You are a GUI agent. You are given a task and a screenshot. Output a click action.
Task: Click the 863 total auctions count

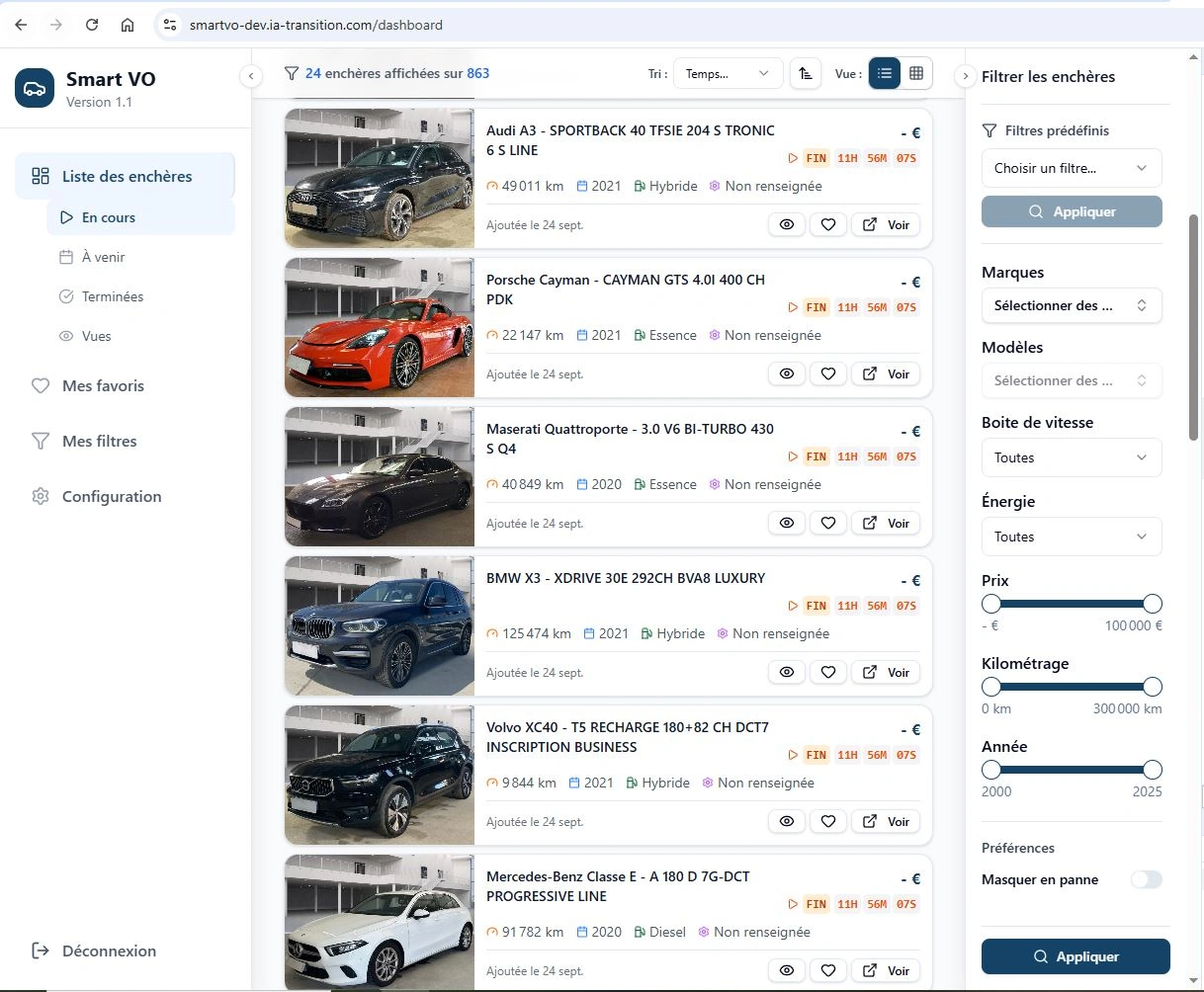point(478,73)
